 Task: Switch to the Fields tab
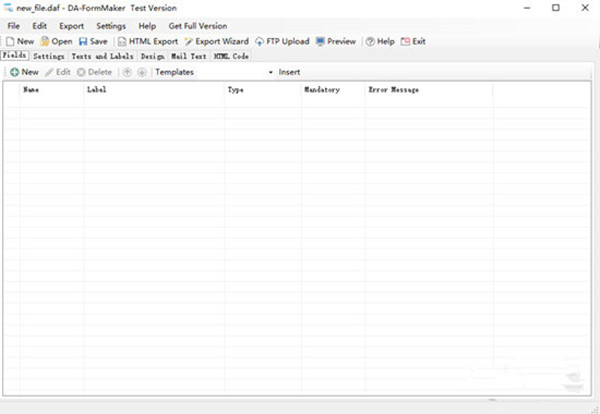click(x=15, y=55)
